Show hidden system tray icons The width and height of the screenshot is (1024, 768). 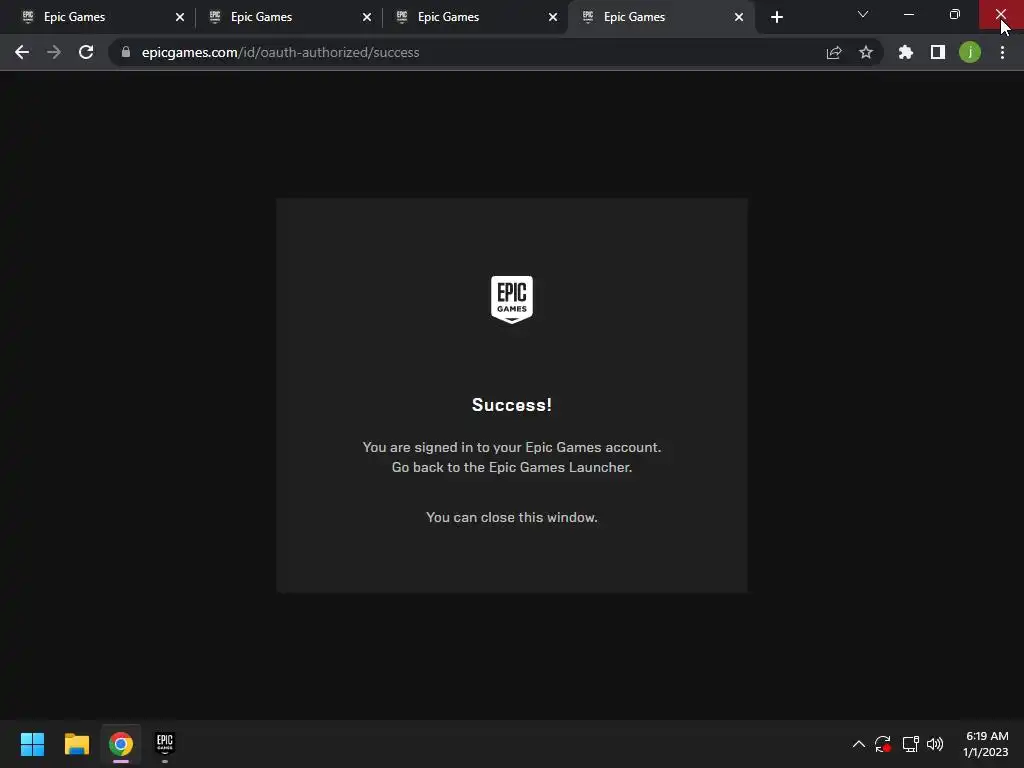(x=859, y=744)
